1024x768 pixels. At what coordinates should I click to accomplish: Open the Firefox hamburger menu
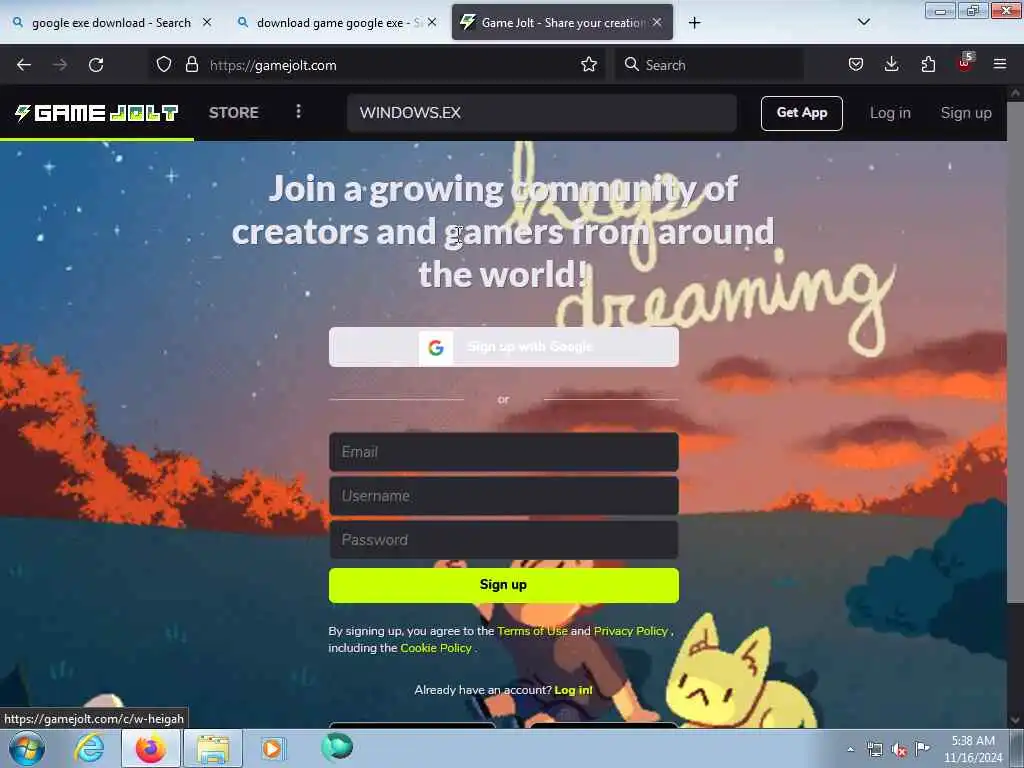point(999,65)
